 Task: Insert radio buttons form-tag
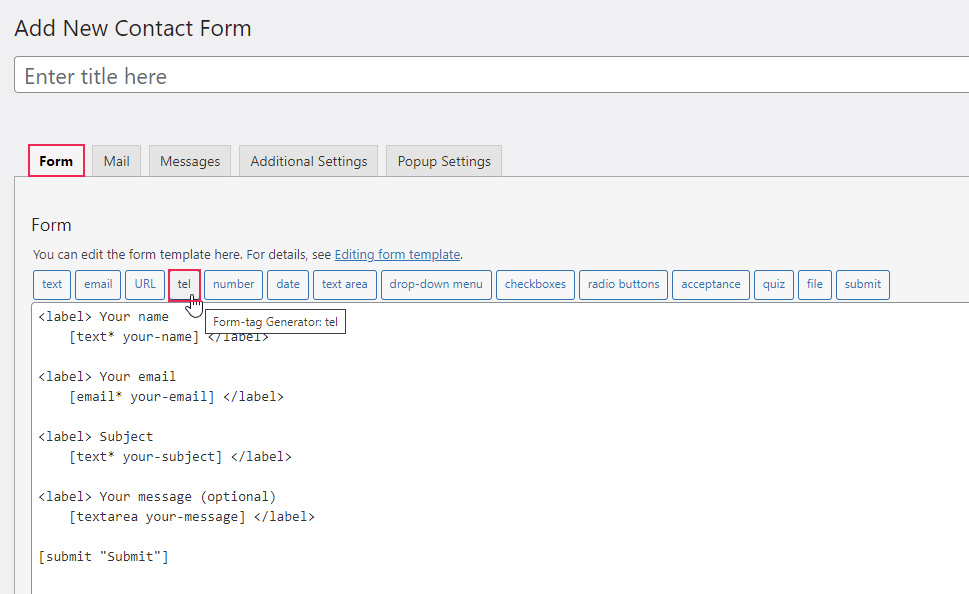(623, 284)
